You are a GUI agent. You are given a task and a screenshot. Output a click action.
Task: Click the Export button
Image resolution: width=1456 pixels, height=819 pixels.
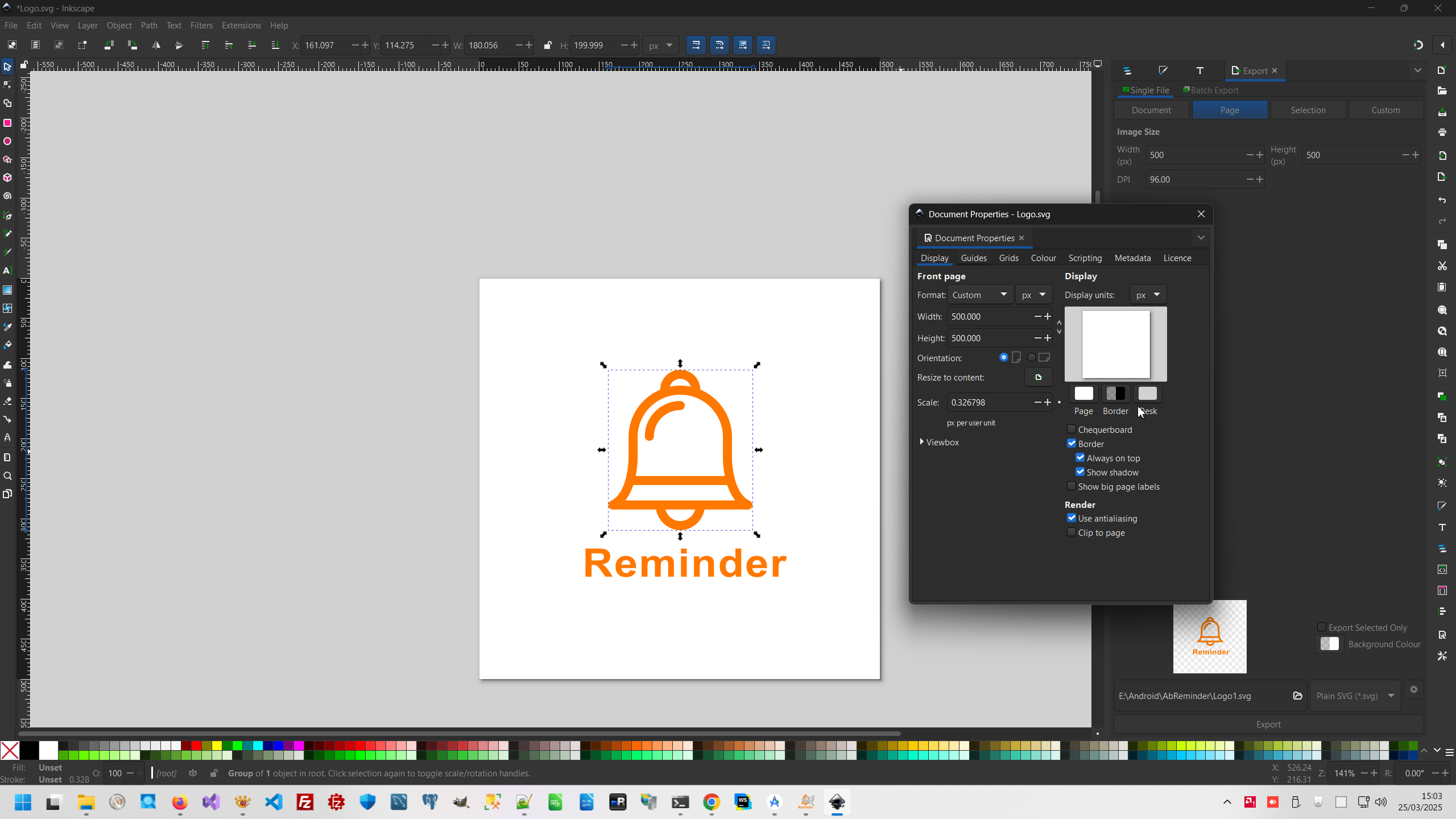coord(1268,725)
